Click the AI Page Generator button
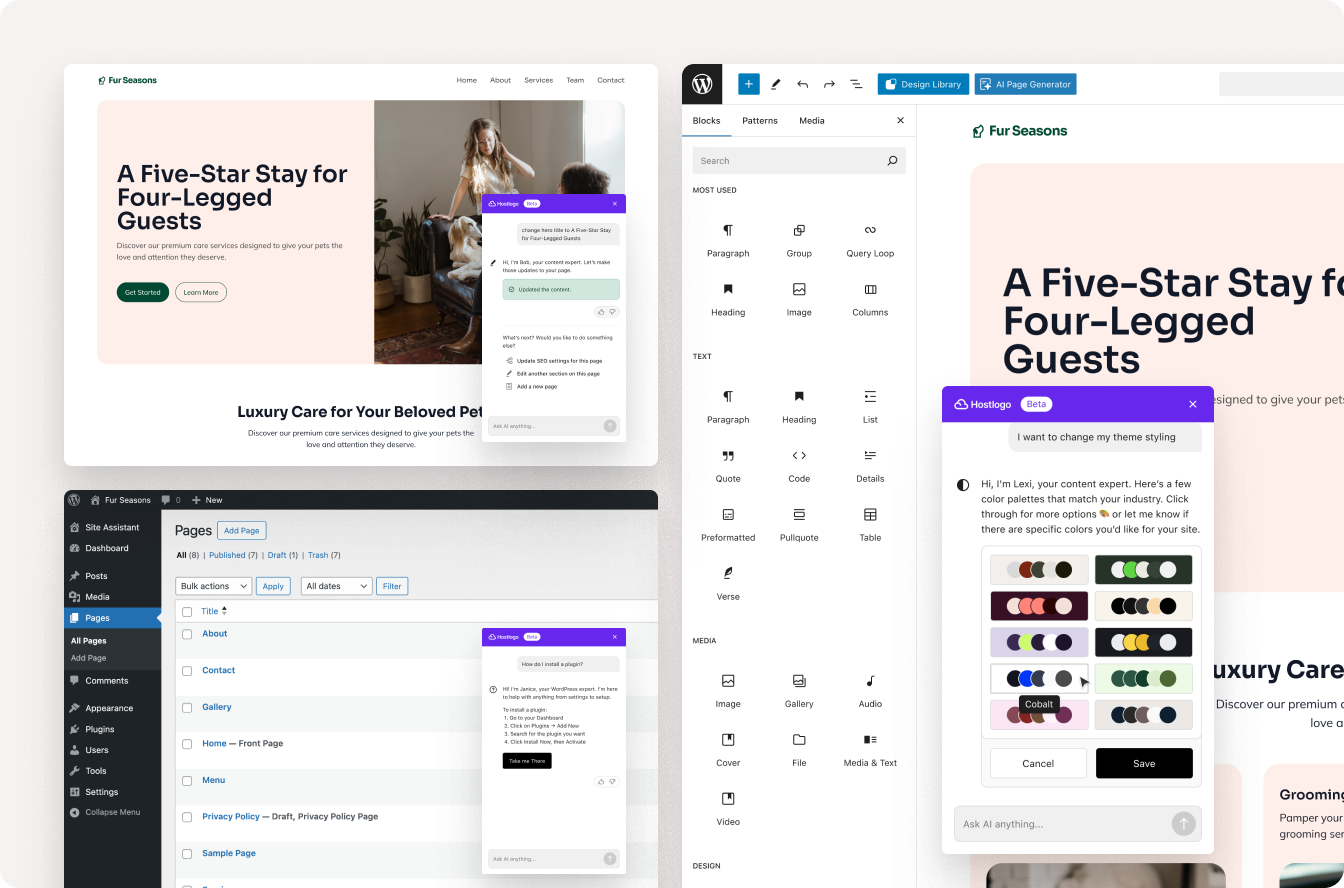This screenshot has width=1344, height=888. tap(1026, 84)
